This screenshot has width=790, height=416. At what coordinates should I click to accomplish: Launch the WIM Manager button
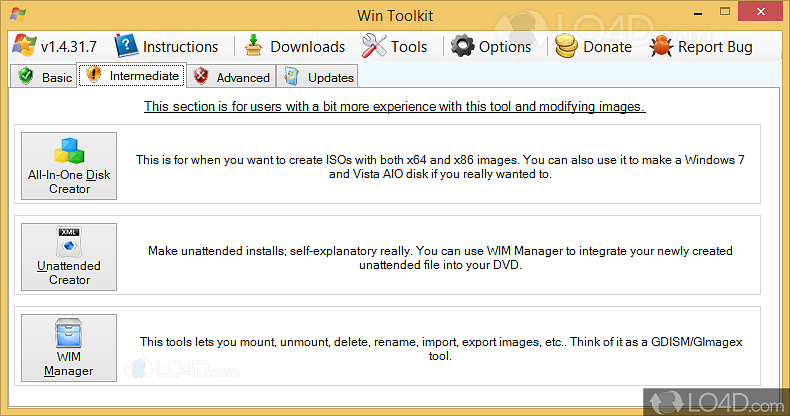pos(69,348)
